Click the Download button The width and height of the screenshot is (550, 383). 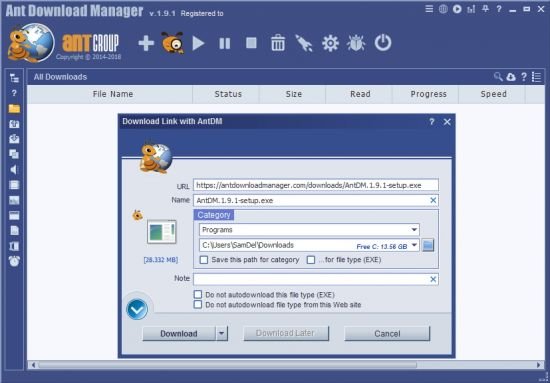click(179, 334)
